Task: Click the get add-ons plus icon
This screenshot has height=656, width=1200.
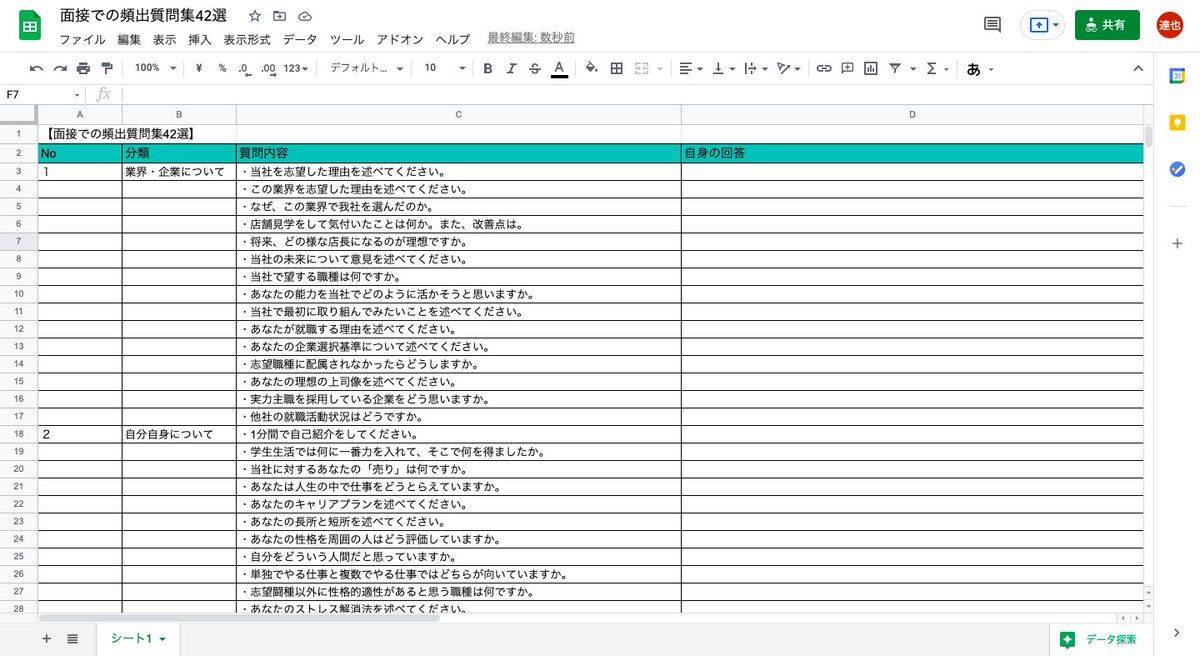Action: click(1177, 243)
